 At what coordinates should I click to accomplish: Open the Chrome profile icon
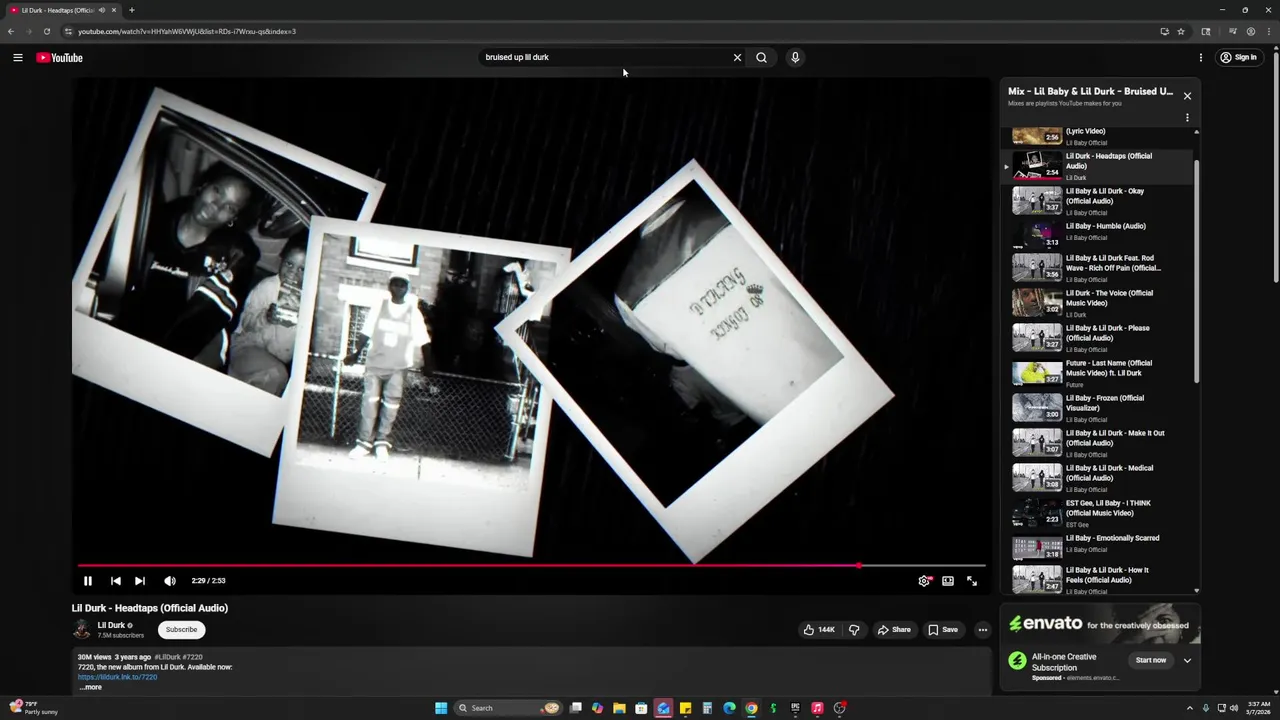[1250, 31]
